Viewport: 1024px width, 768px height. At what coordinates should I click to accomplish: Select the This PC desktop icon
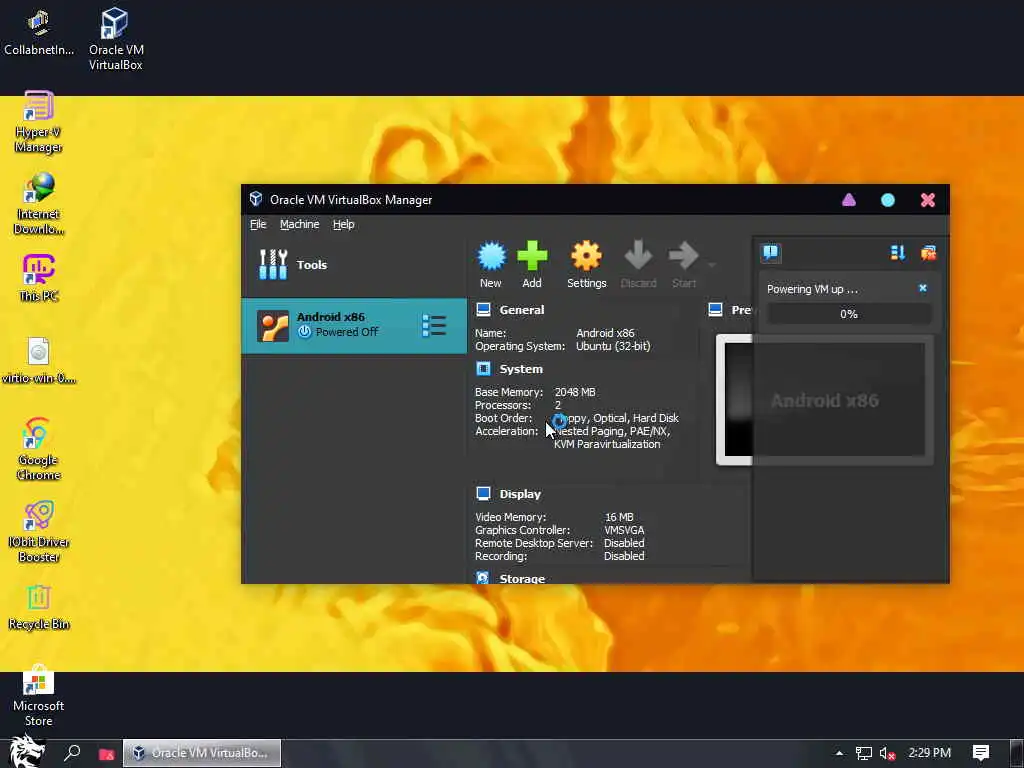point(39,278)
